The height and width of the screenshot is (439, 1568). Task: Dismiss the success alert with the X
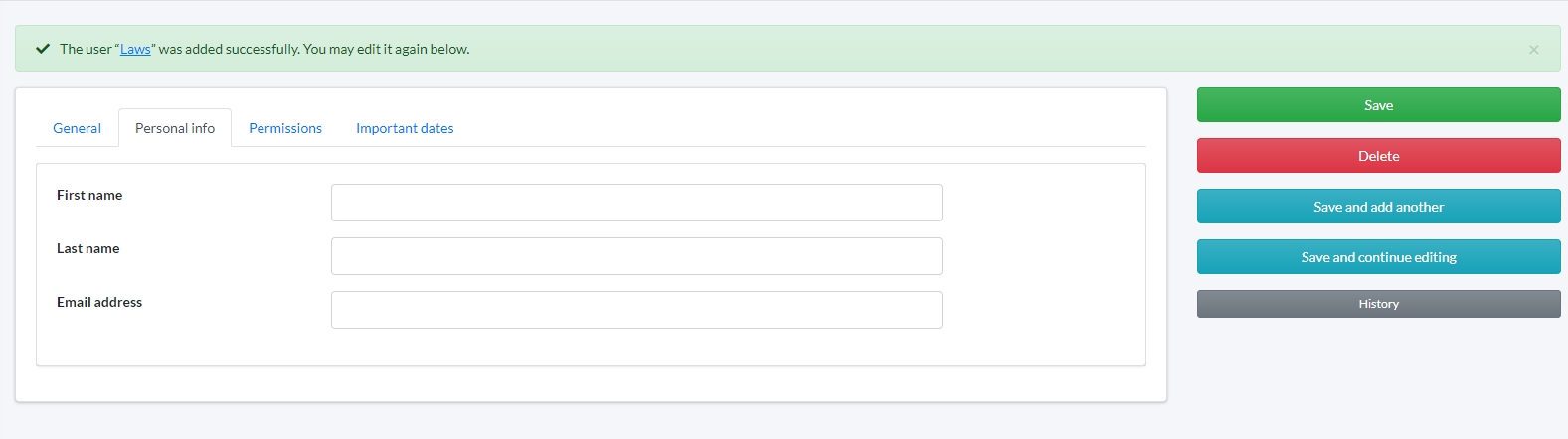pyautogui.click(x=1533, y=50)
